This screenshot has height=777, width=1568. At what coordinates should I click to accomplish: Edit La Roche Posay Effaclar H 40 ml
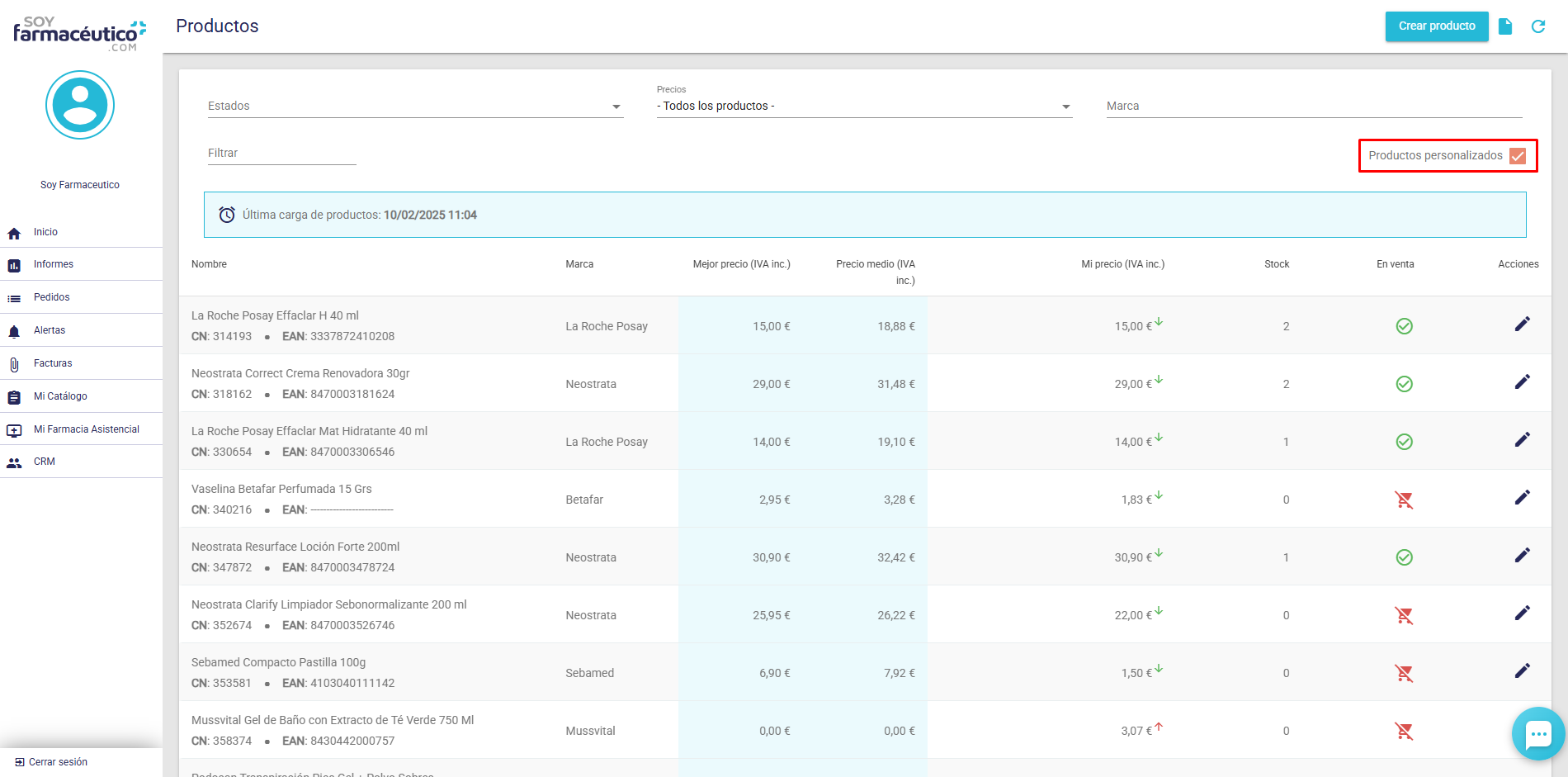click(x=1523, y=324)
